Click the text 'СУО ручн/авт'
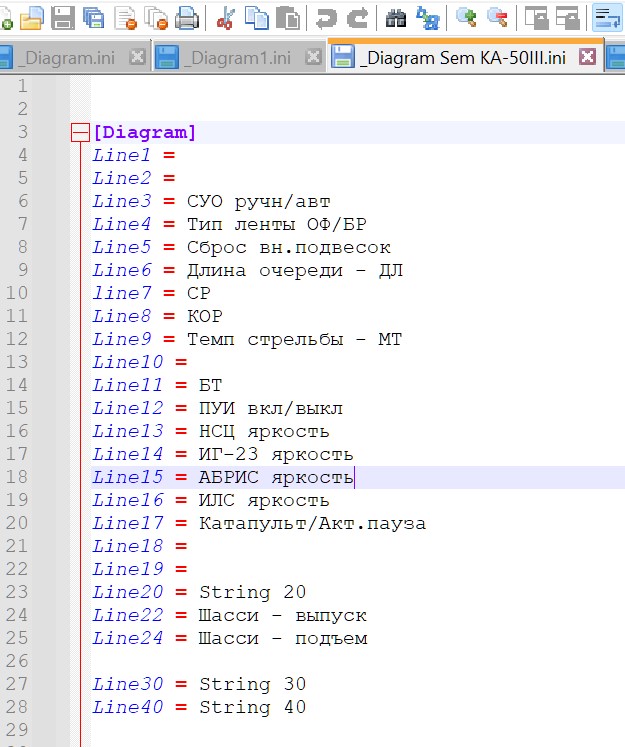This screenshot has width=625, height=747. click(x=259, y=202)
